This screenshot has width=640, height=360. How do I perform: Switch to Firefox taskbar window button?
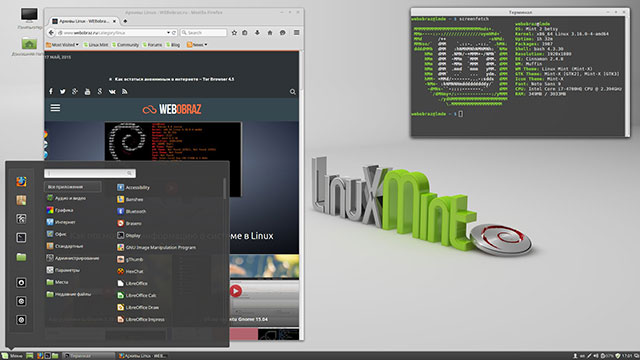[x=143, y=356]
